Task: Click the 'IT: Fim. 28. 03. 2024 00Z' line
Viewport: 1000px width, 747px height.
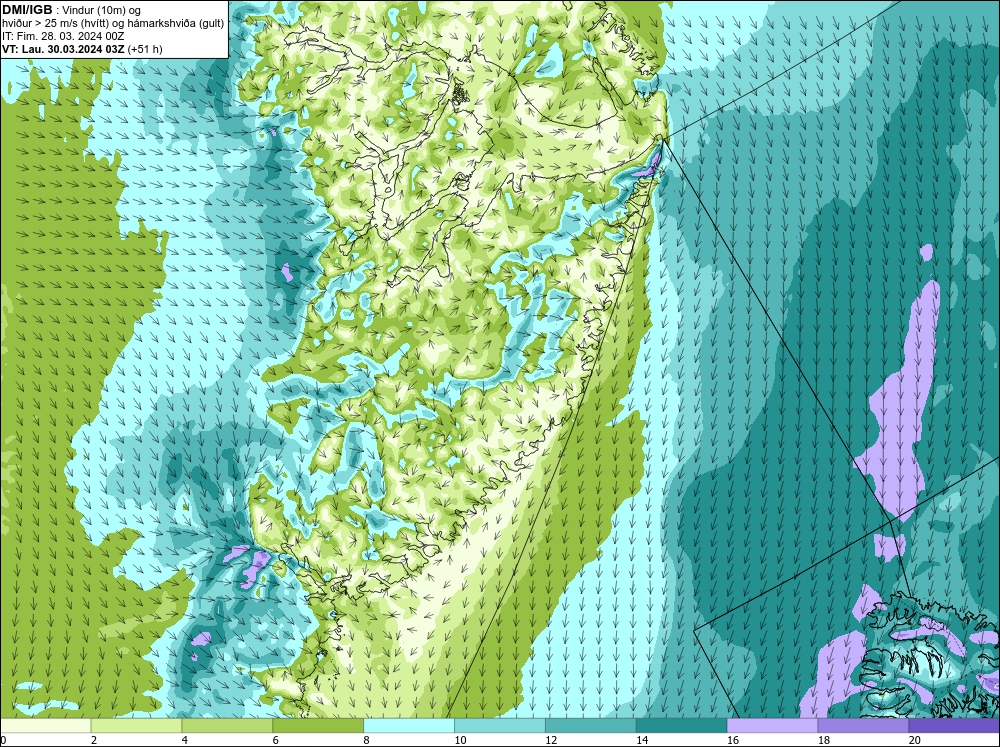Action: pos(63,36)
